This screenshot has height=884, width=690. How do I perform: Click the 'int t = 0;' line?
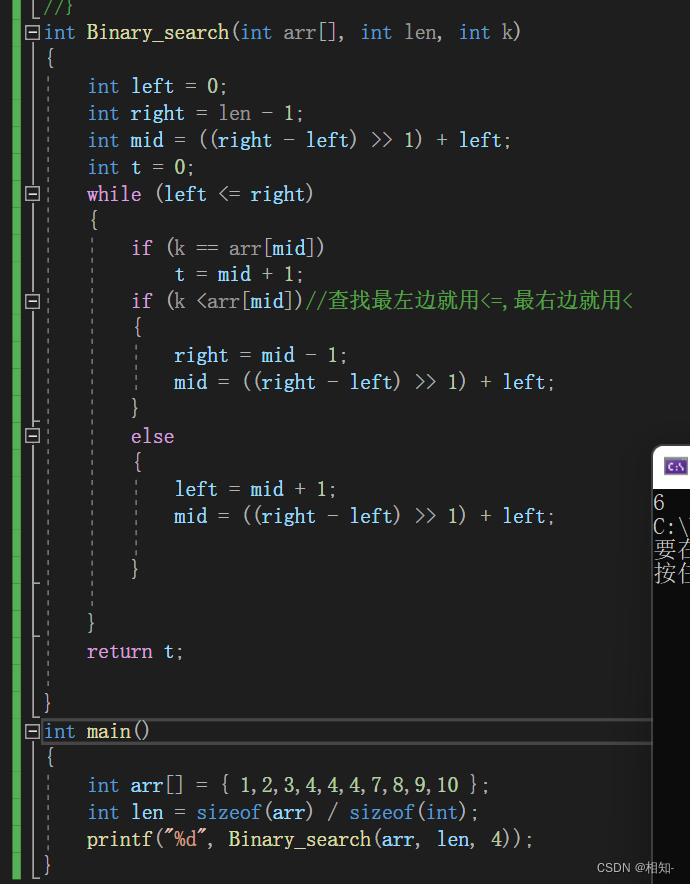141,167
